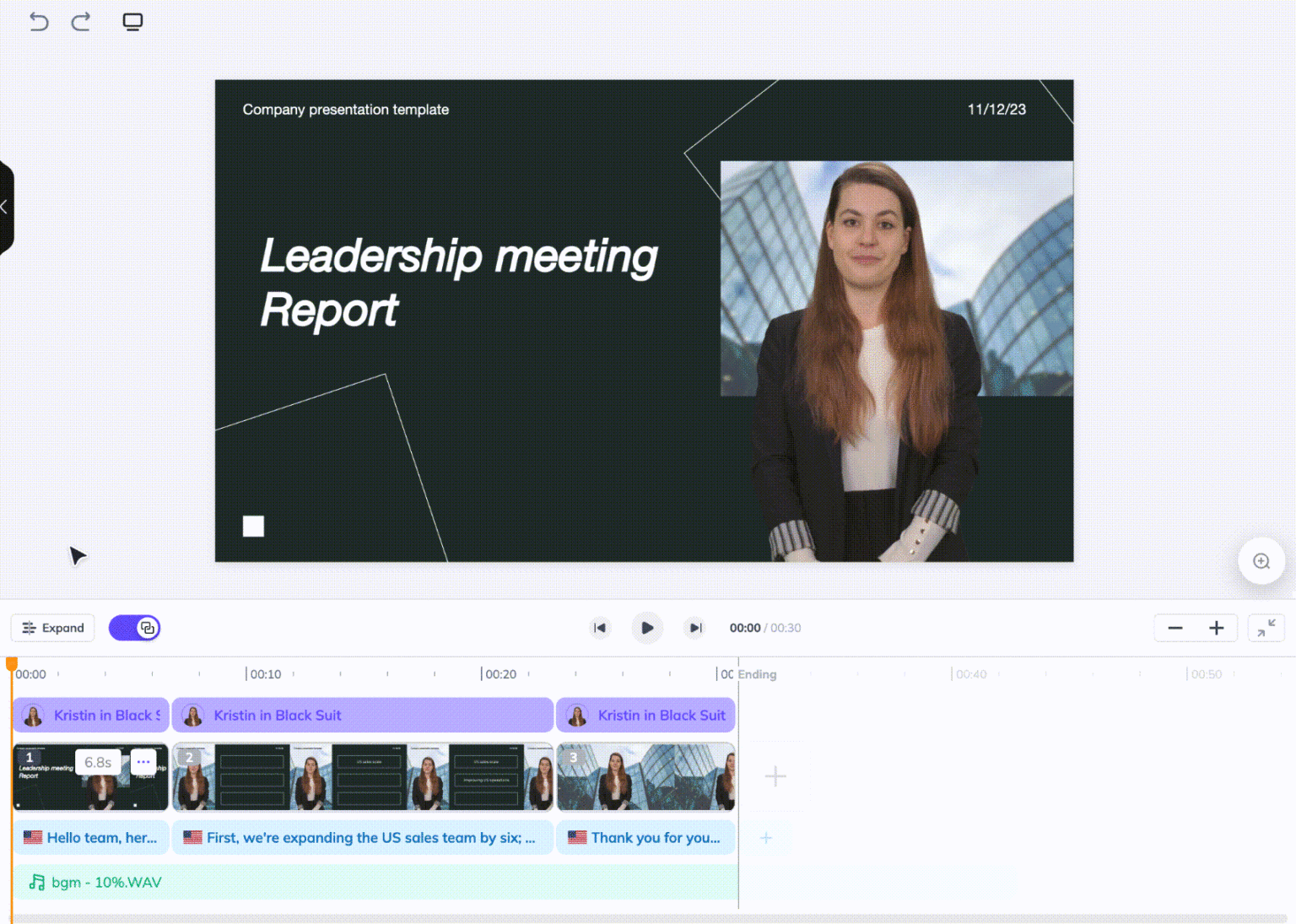Open the three-dot options menu on scene 1
The image size is (1296, 924).
click(143, 761)
